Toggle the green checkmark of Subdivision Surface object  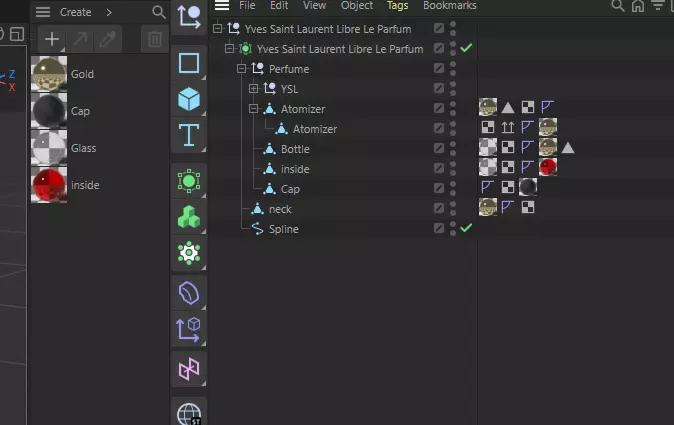click(466, 48)
